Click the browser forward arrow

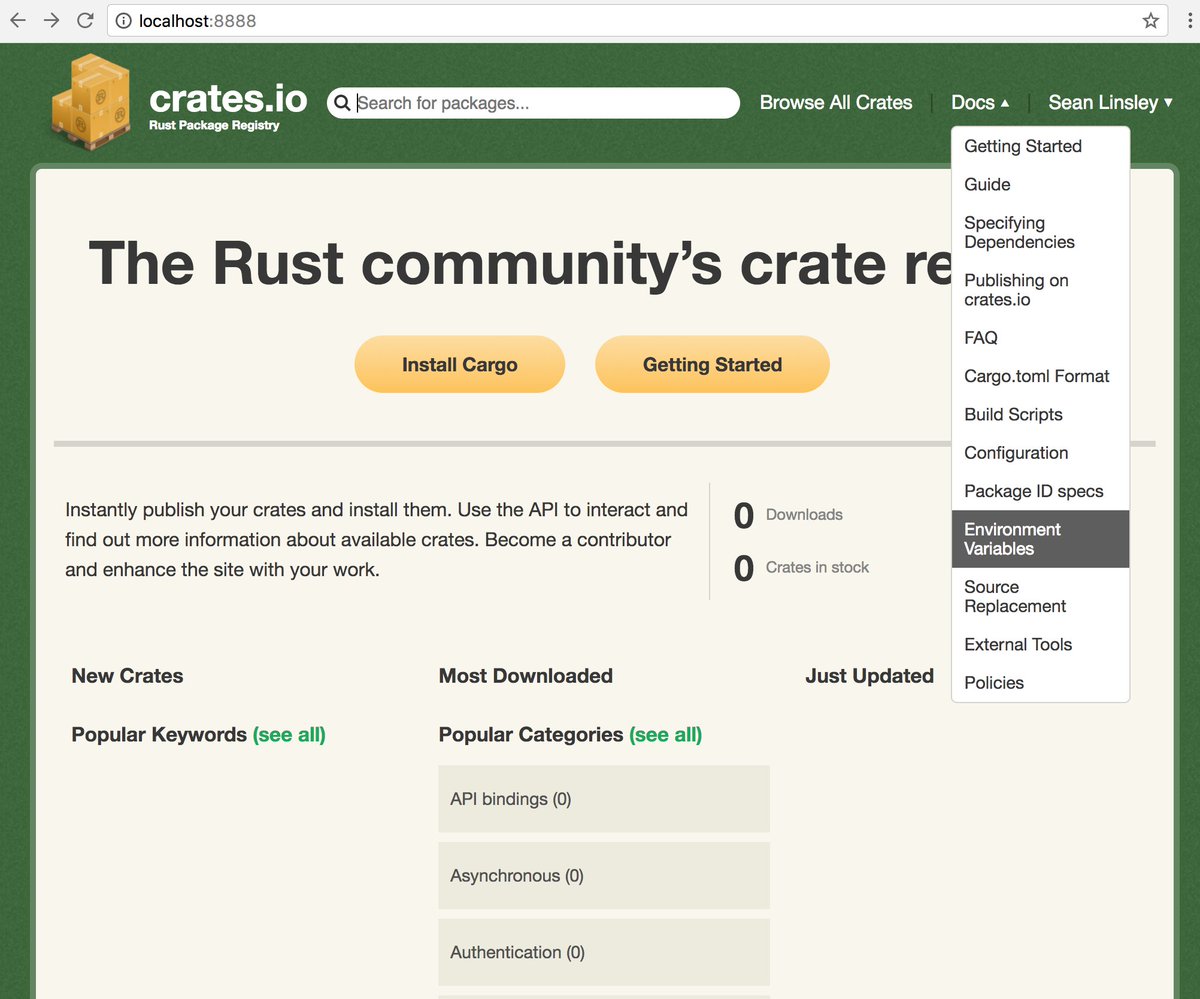(x=51, y=20)
